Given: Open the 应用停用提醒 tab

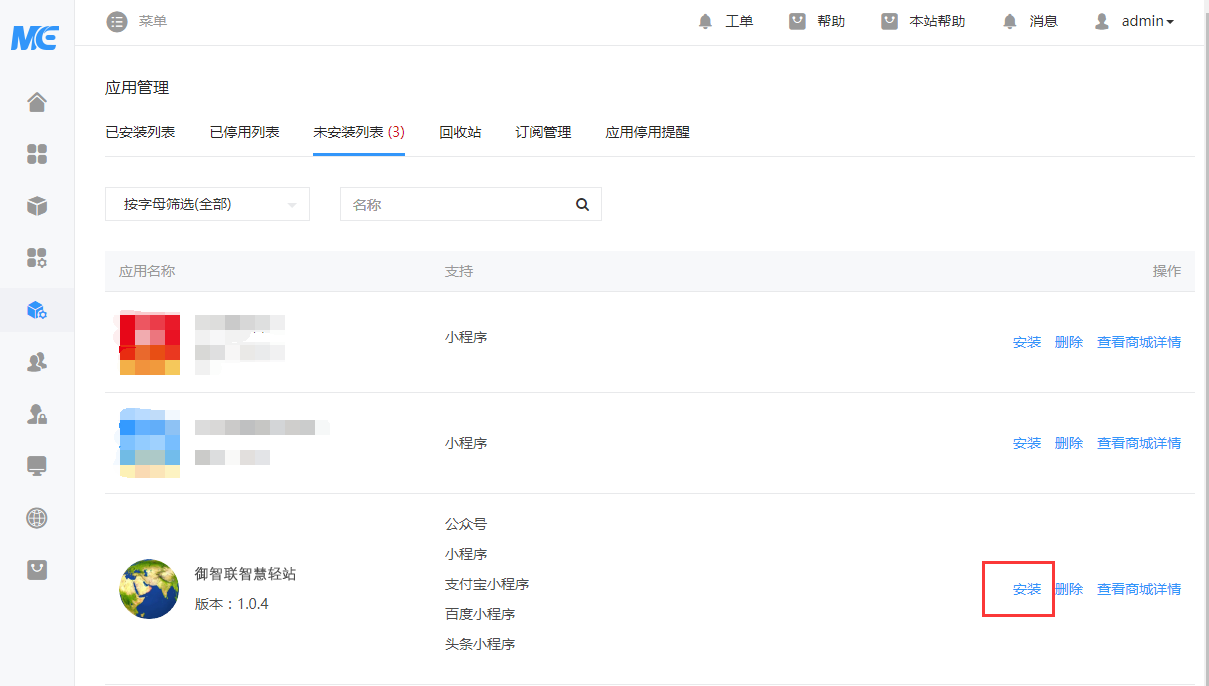Looking at the screenshot, I should [x=647, y=132].
